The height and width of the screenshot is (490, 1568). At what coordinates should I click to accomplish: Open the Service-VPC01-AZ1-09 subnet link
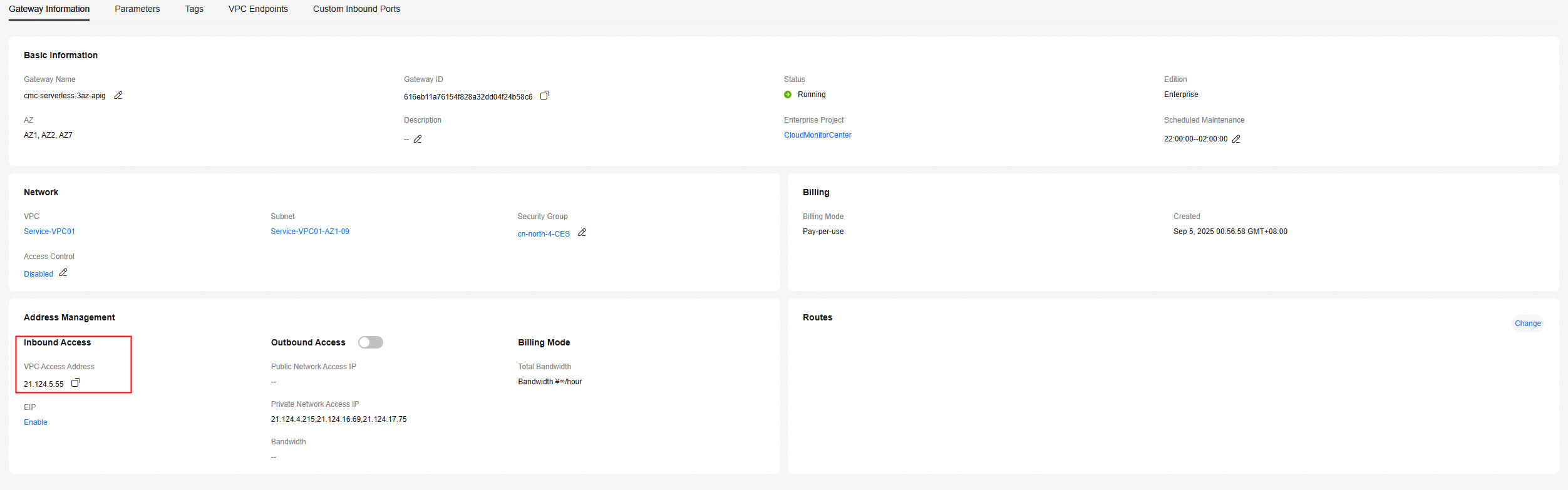[x=310, y=232]
